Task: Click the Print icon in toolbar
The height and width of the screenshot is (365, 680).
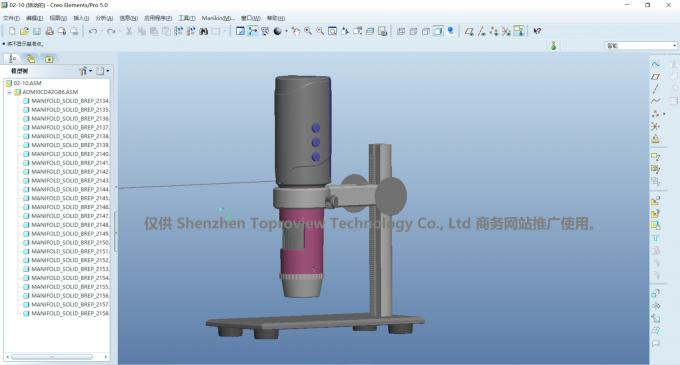Action: tap(49, 31)
